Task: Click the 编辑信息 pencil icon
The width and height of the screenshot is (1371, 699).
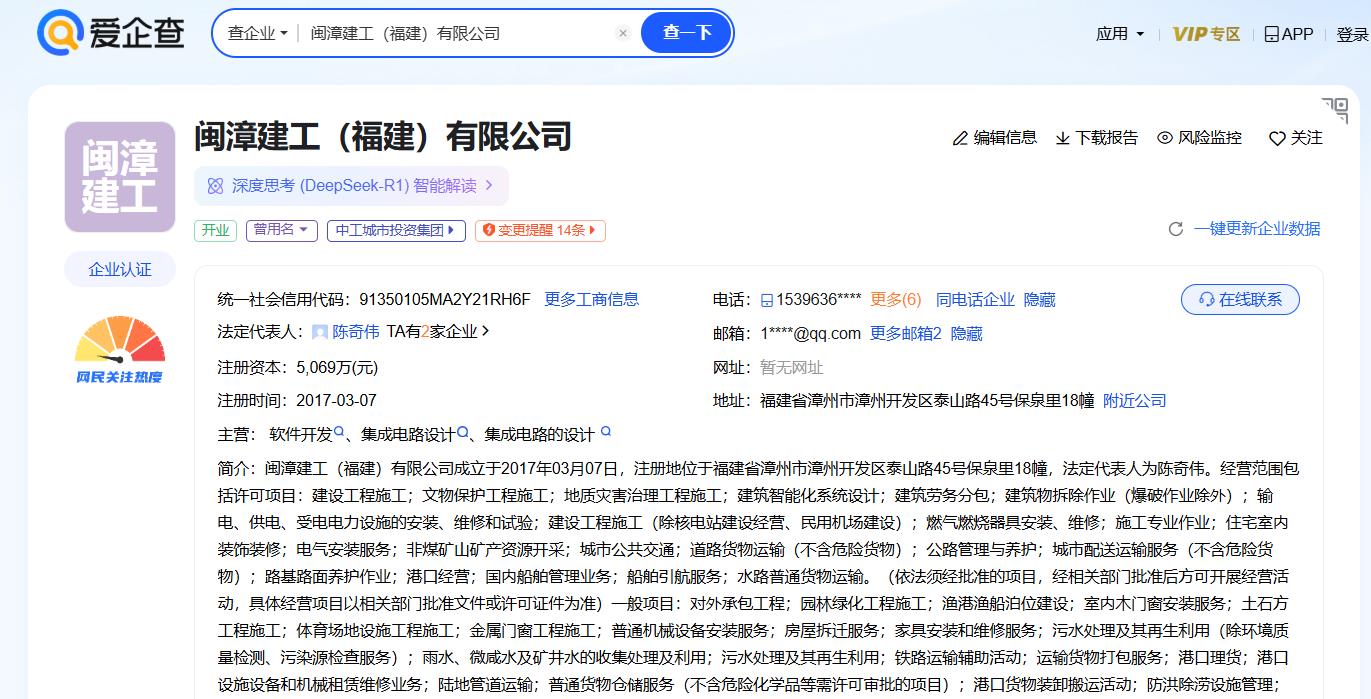Action: (960, 138)
